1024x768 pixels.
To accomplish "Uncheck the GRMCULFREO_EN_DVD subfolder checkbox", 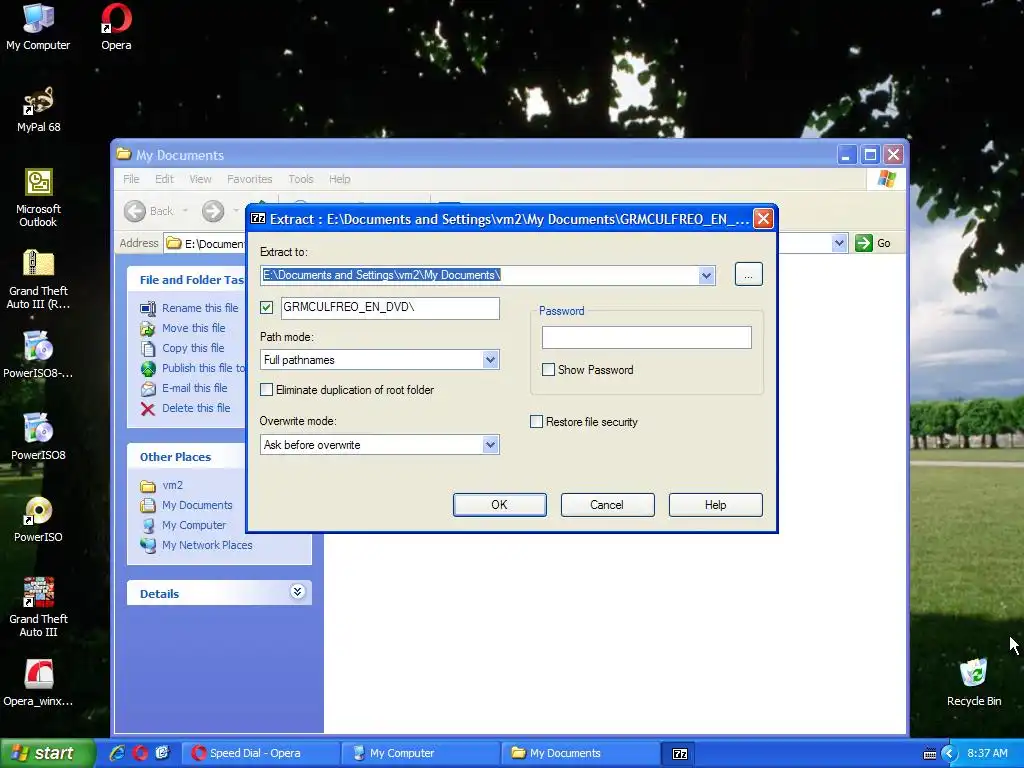I will 266,308.
